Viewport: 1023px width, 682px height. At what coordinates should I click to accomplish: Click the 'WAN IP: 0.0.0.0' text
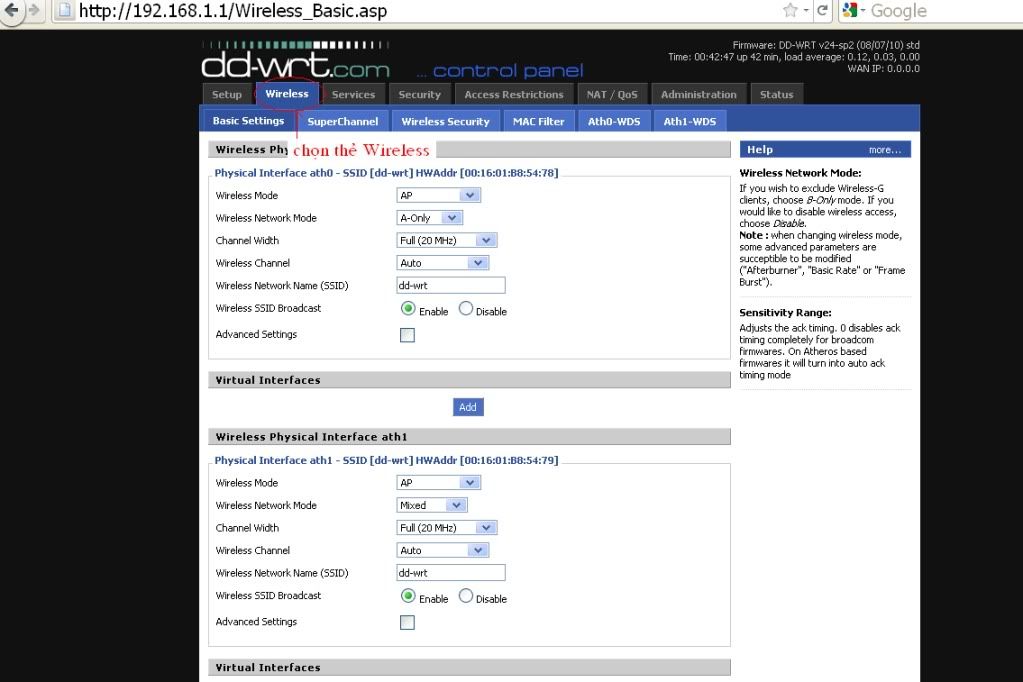(x=883, y=69)
